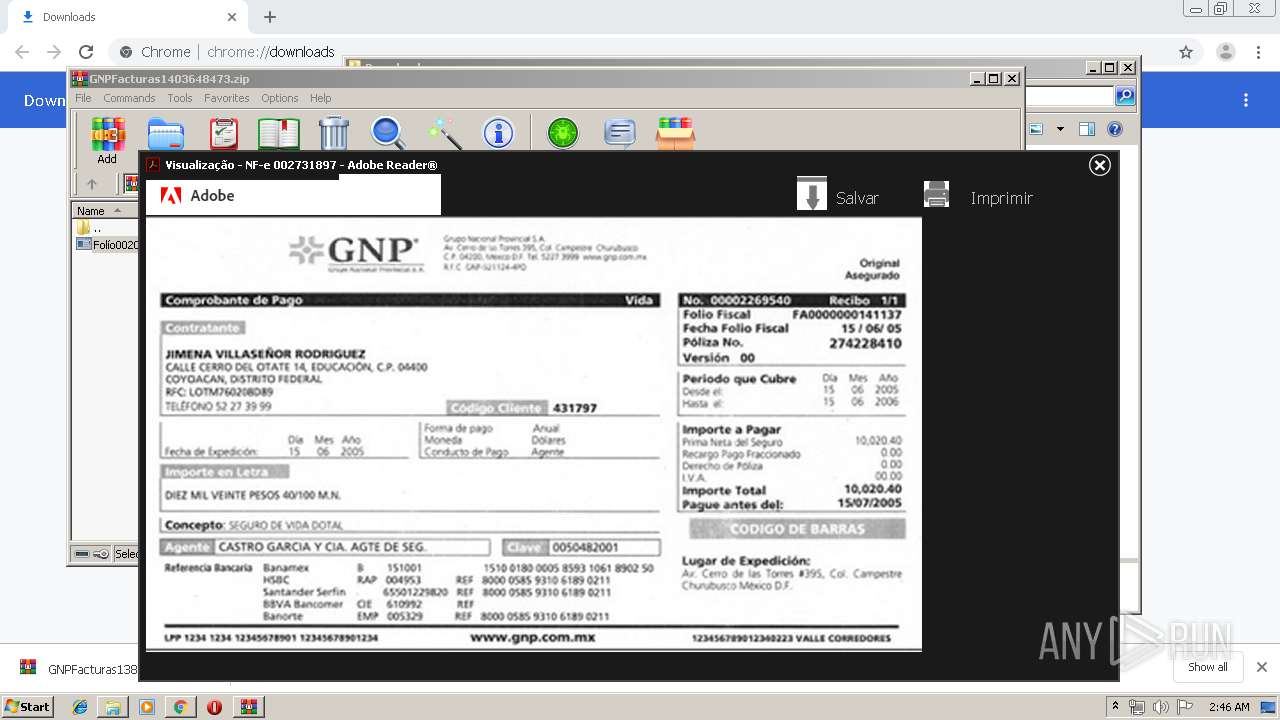Open the WinRAR Help menu
Viewport: 1280px width, 720px height.
[x=320, y=98]
